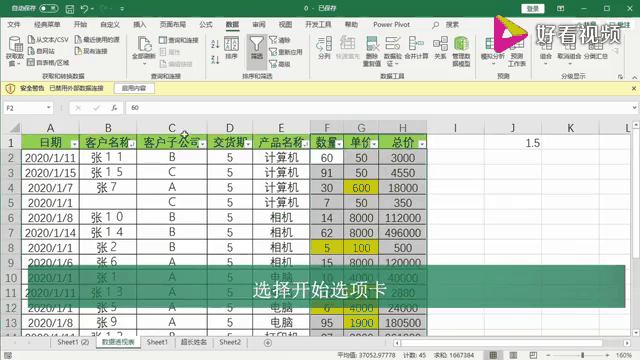Open filter dropdown on 交货期 header
The width and height of the screenshot is (640, 360).
pos(248,144)
